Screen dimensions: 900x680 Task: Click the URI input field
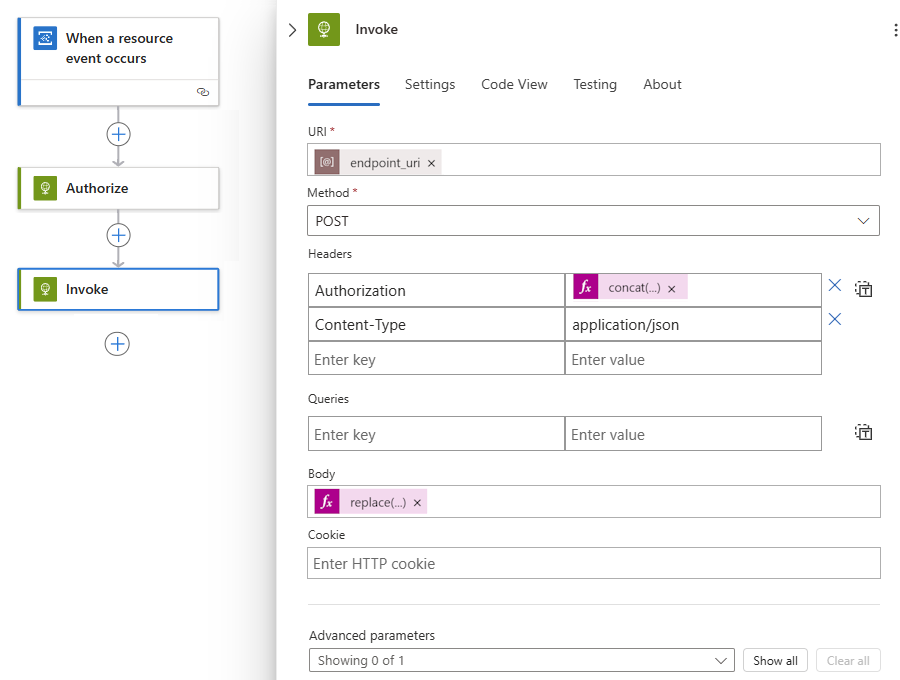tap(593, 160)
